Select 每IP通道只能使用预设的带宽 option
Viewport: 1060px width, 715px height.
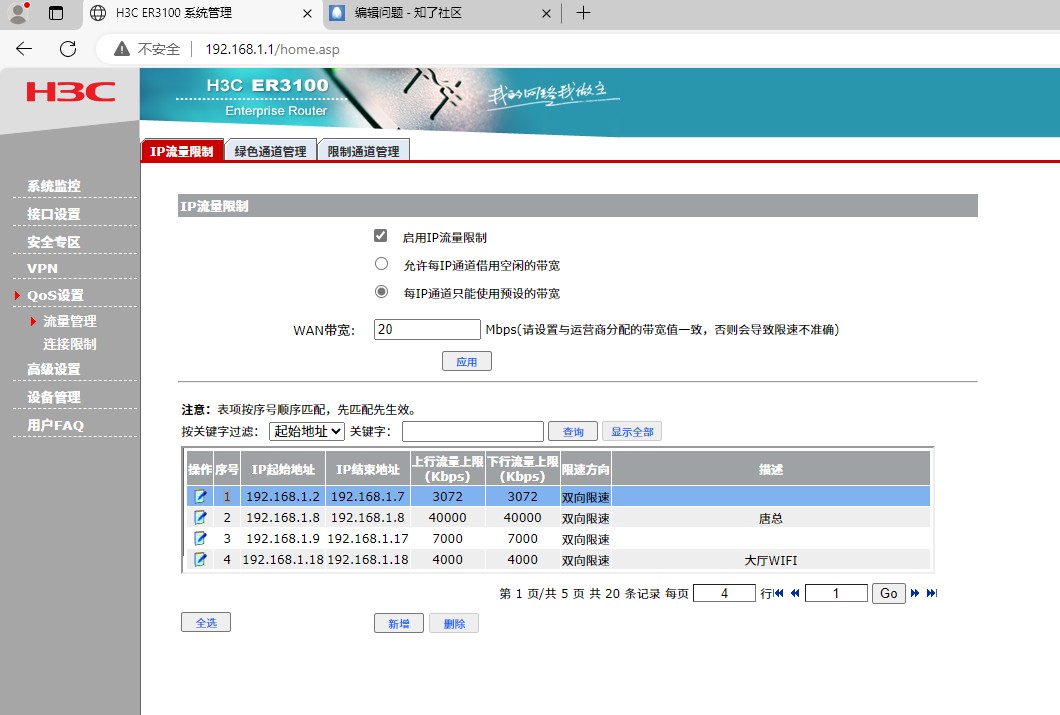[x=381, y=292]
